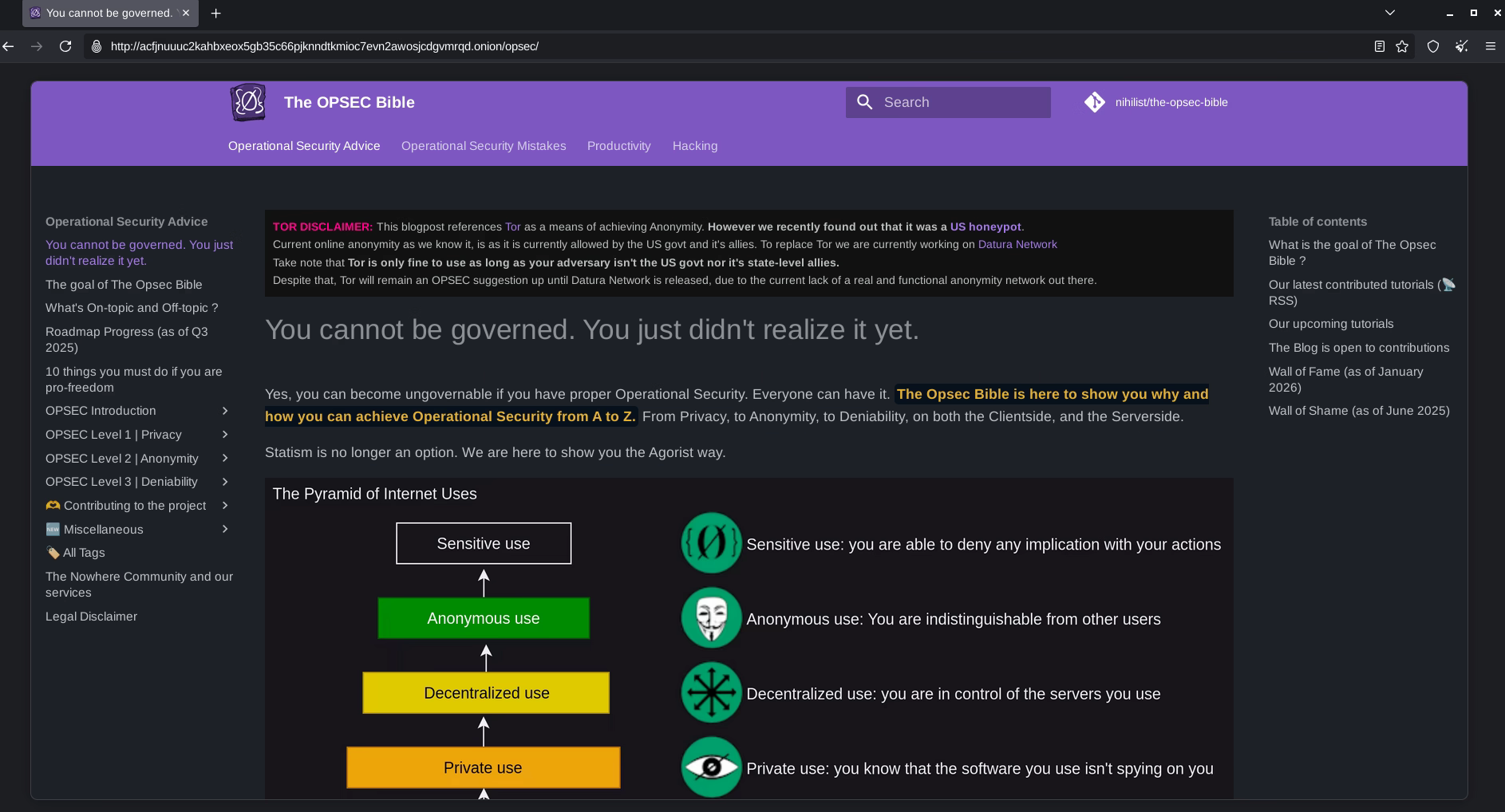This screenshot has height=812, width=1505.
Task: Expand the Miscellaneous sidebar section
Action: point(225,530)
